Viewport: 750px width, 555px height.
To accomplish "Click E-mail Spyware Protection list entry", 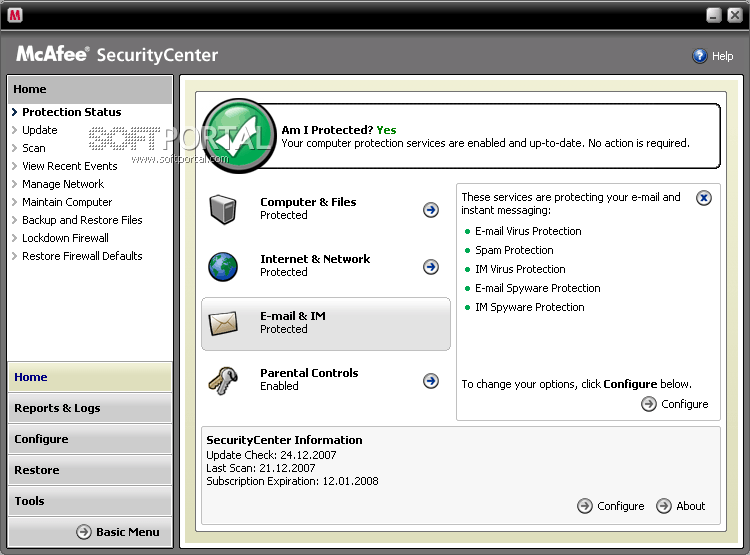I will [538, 288].
